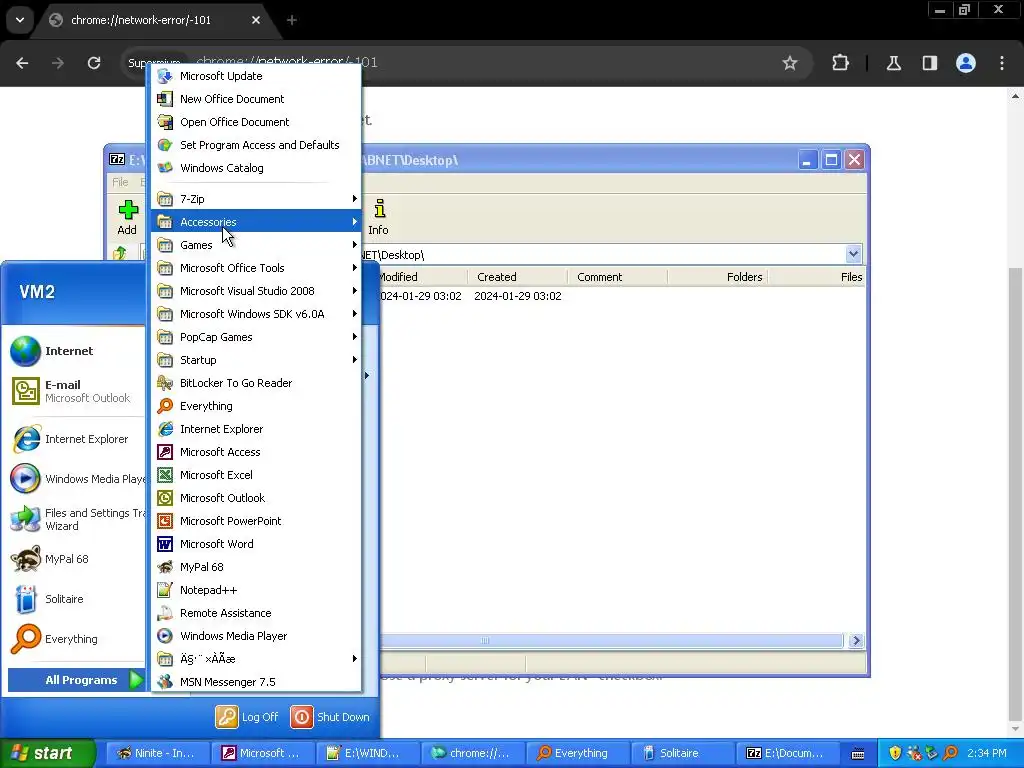Image resolution: width=1024 pixels, height=768 pixels.
Task: Switch to 7-Zip E:\Docum taskbar button
Action: (788, 753)
